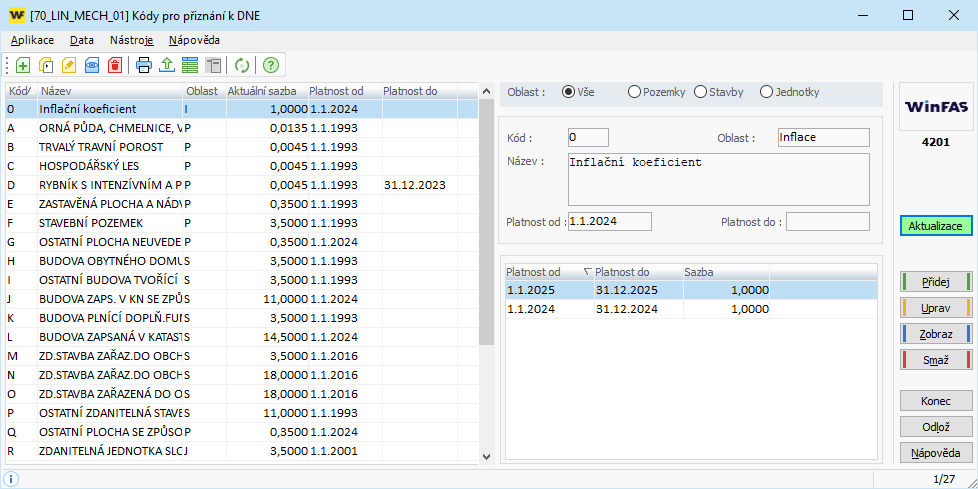The width and height of the screenshot is (978, 489).
Task: Open the Nápověda menu
Action: click(x=194, y=40)
